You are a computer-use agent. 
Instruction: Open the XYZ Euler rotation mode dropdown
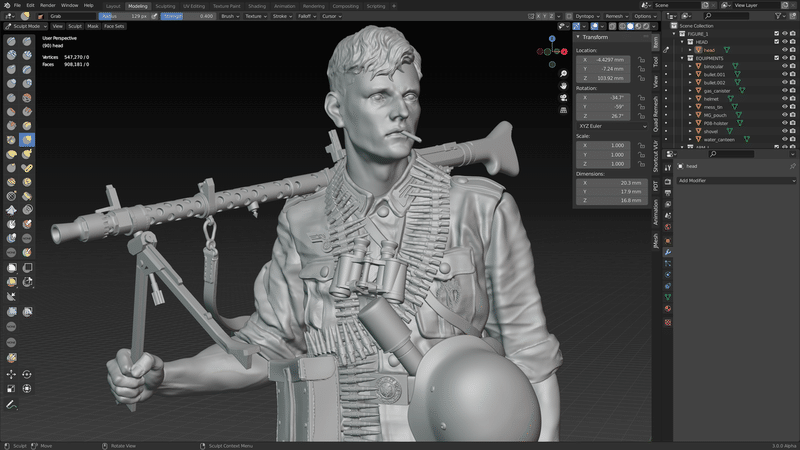point(612,126)
